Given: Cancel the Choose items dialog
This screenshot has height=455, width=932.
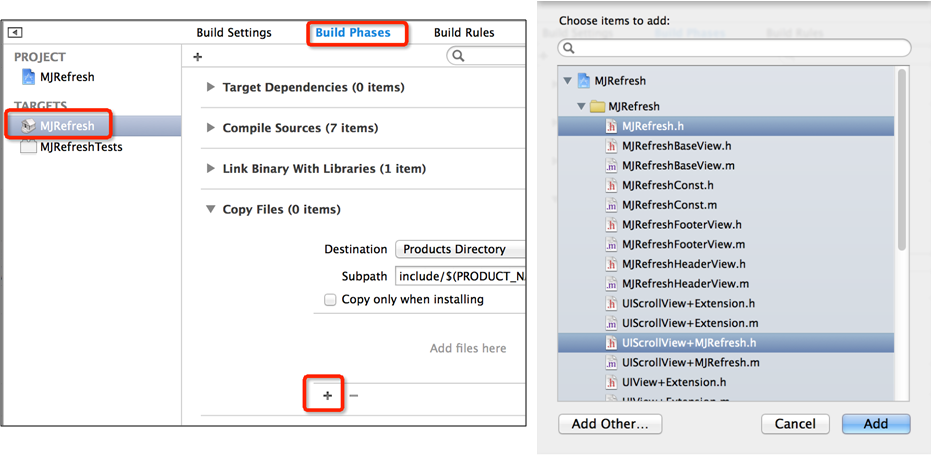Looking at the screenshot, I should [795, 424].
